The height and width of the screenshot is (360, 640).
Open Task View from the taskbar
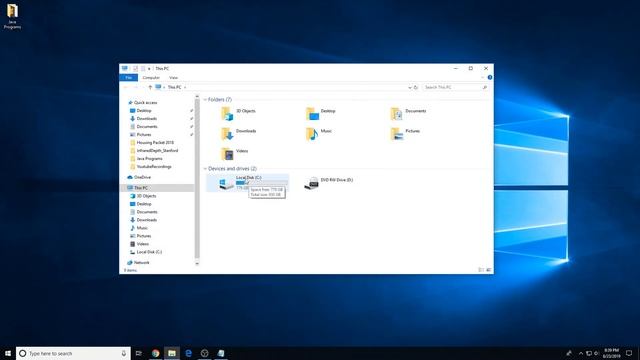click(139, 353)
